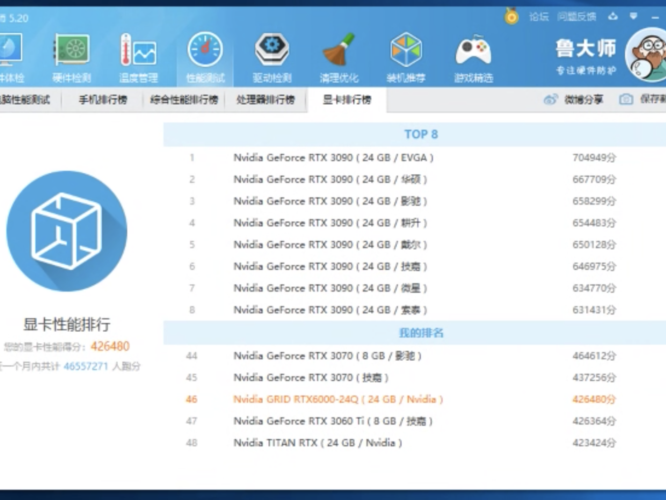Click the score 437256分
666x500 pixels.
click(594, 377)
